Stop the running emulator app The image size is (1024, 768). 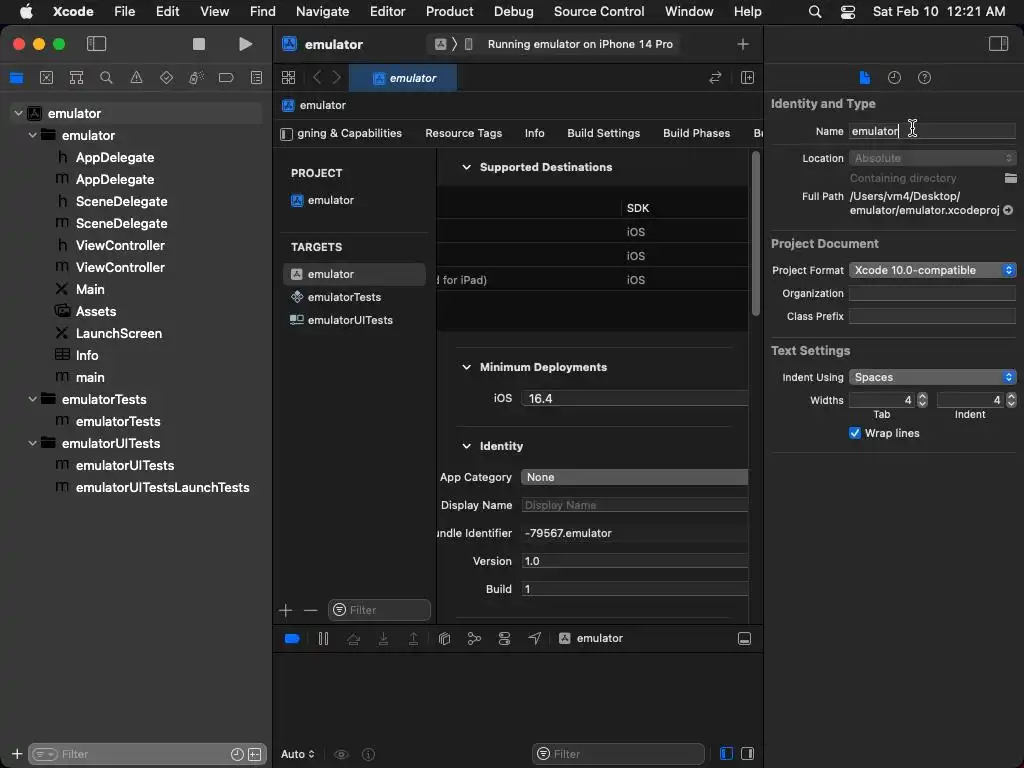tap(199, 44)
